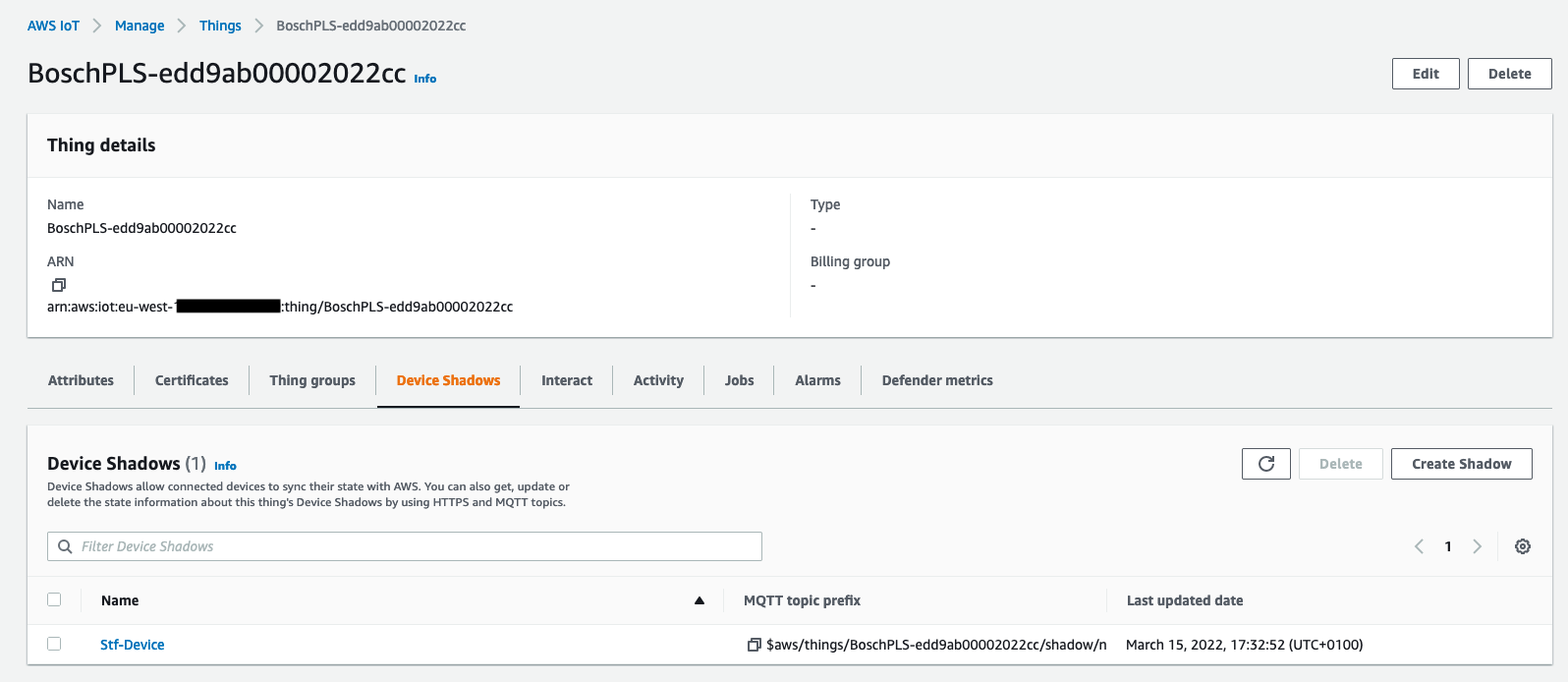Screen dimensions: 1568x682
Task: Click the Last updated date column header
Action: pyautogui.click(x=1185, y=600)
